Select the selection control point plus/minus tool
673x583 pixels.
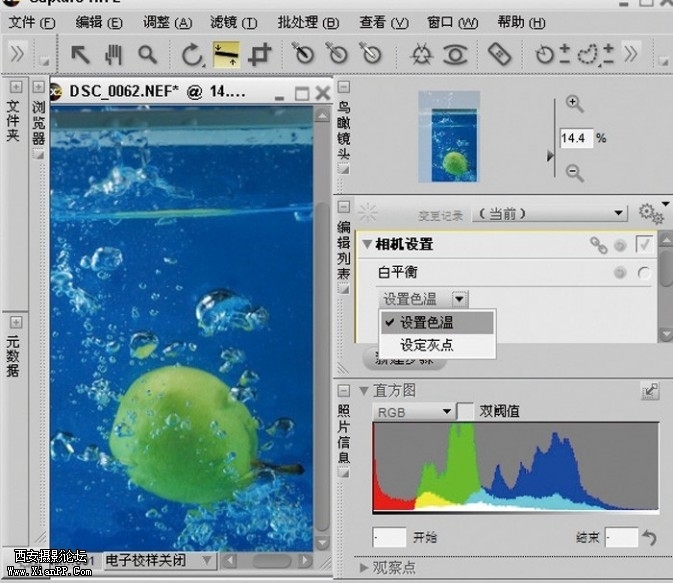tap(552, 55)
